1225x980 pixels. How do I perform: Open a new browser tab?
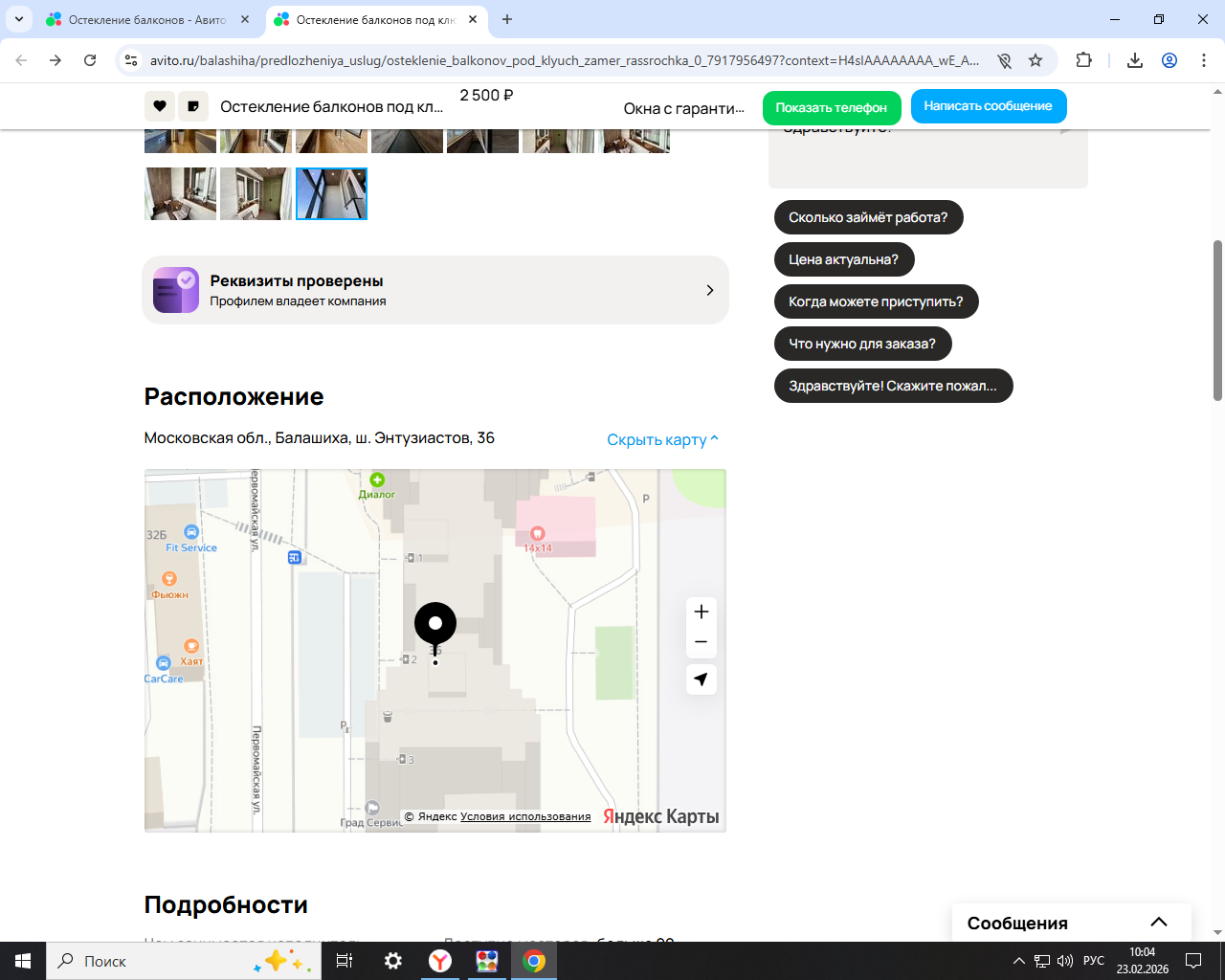(x=507, y=19)
